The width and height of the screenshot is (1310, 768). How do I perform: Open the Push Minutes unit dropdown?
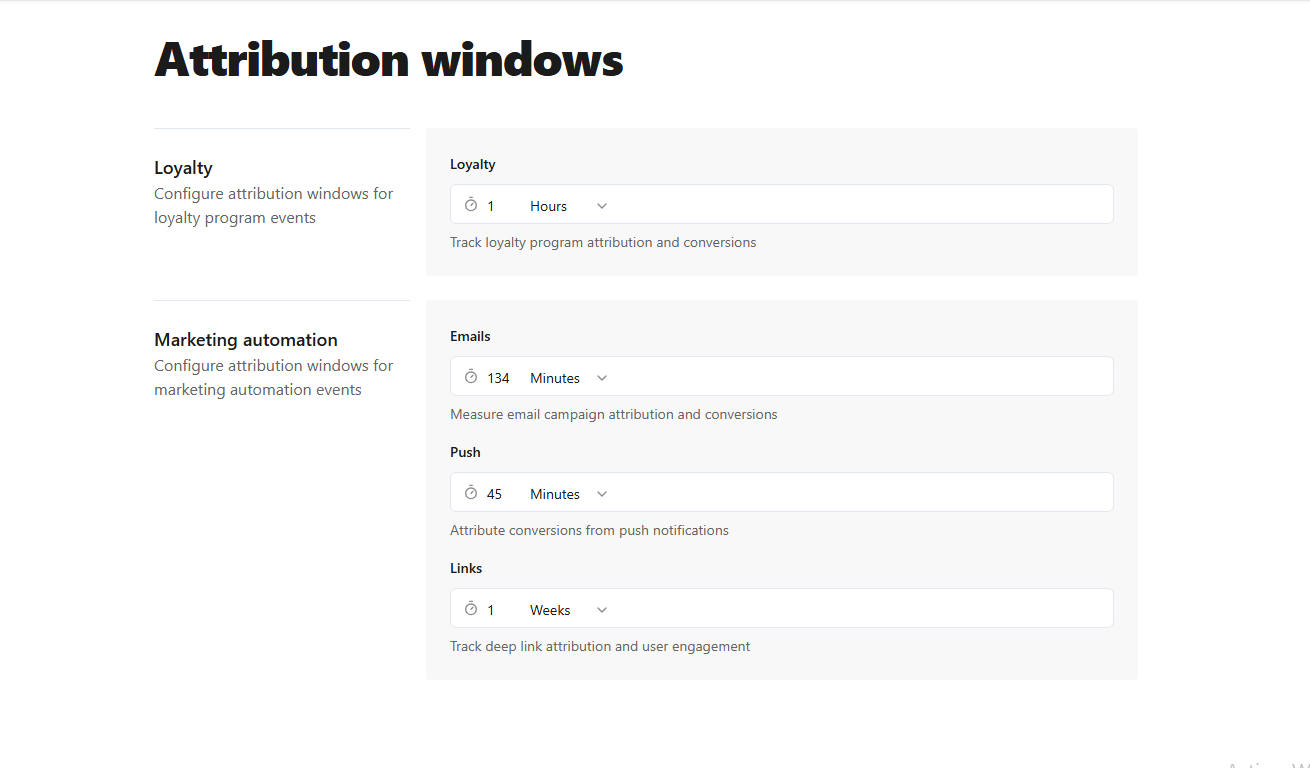pos(570,493)
